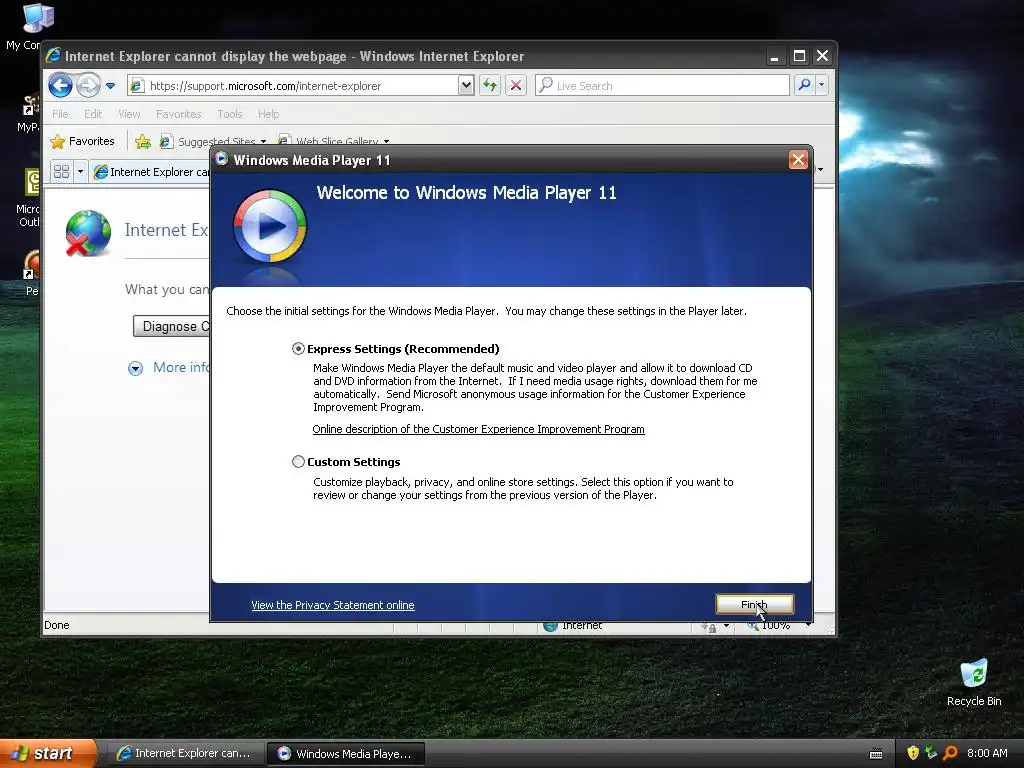1024x768 pixels.
Task: Open View the Privacy Statement online link
Action: click(332, 605)
